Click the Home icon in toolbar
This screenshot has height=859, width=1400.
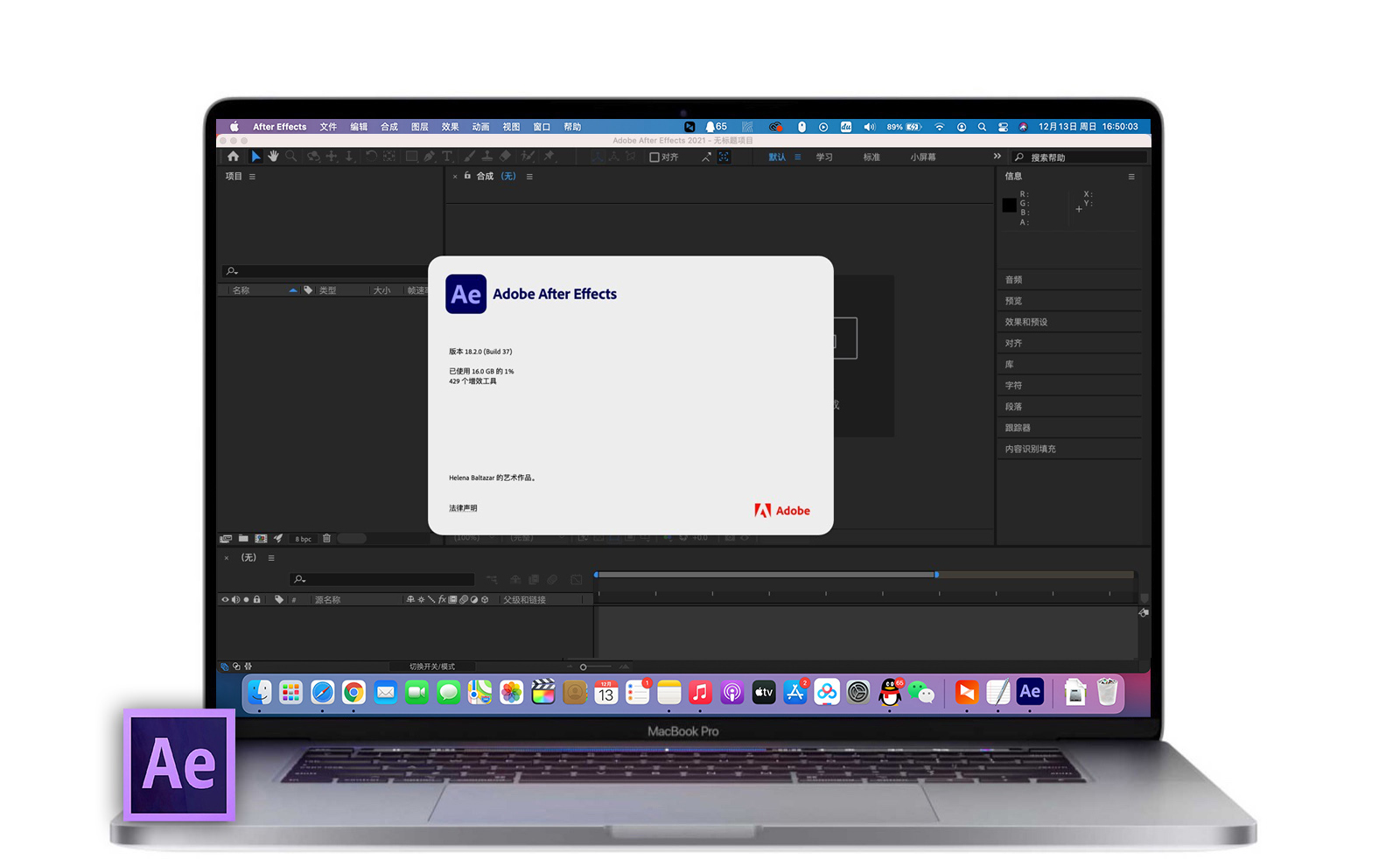tap(233, 157)
